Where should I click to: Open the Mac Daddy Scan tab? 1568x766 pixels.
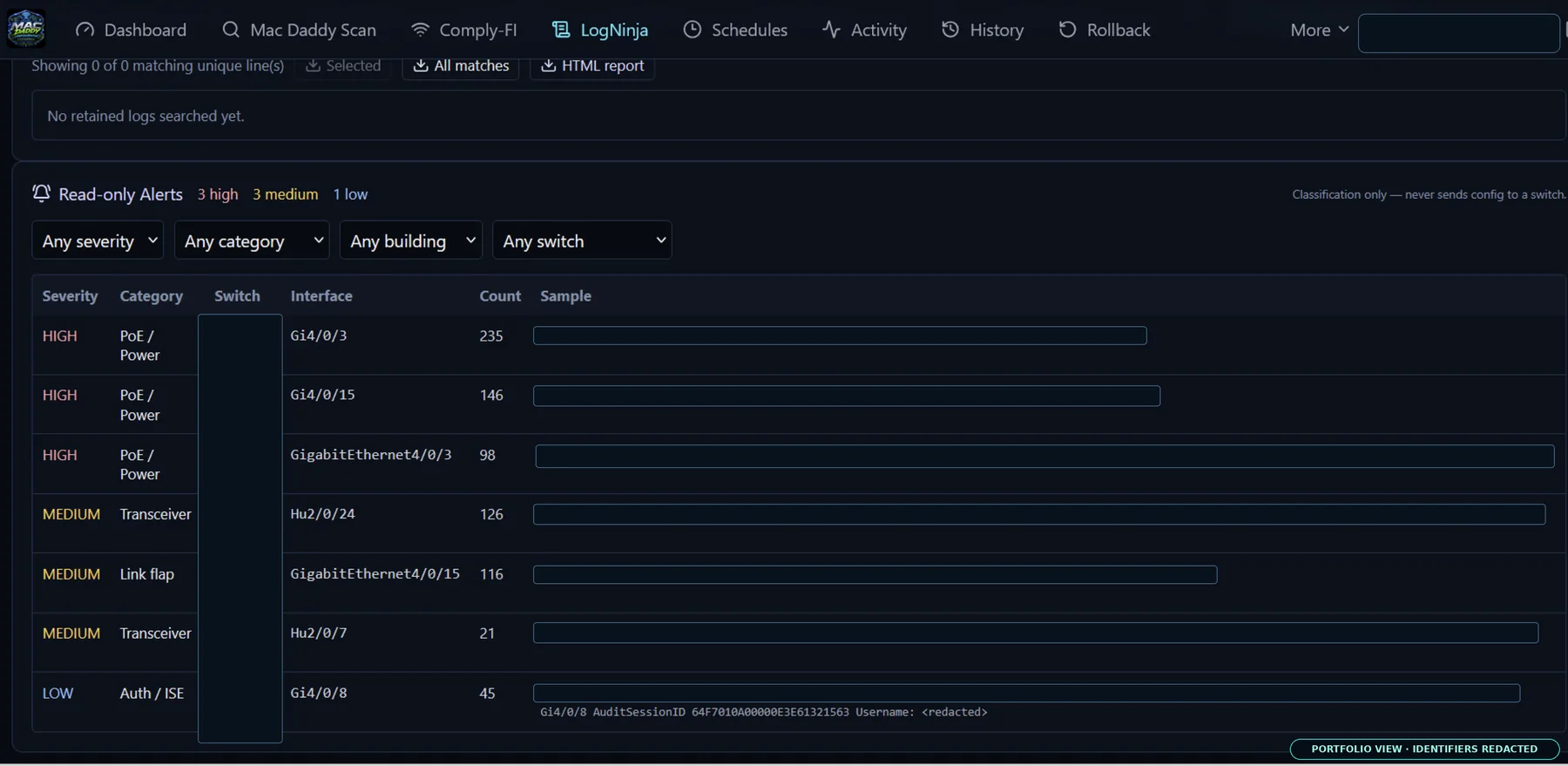299,30
